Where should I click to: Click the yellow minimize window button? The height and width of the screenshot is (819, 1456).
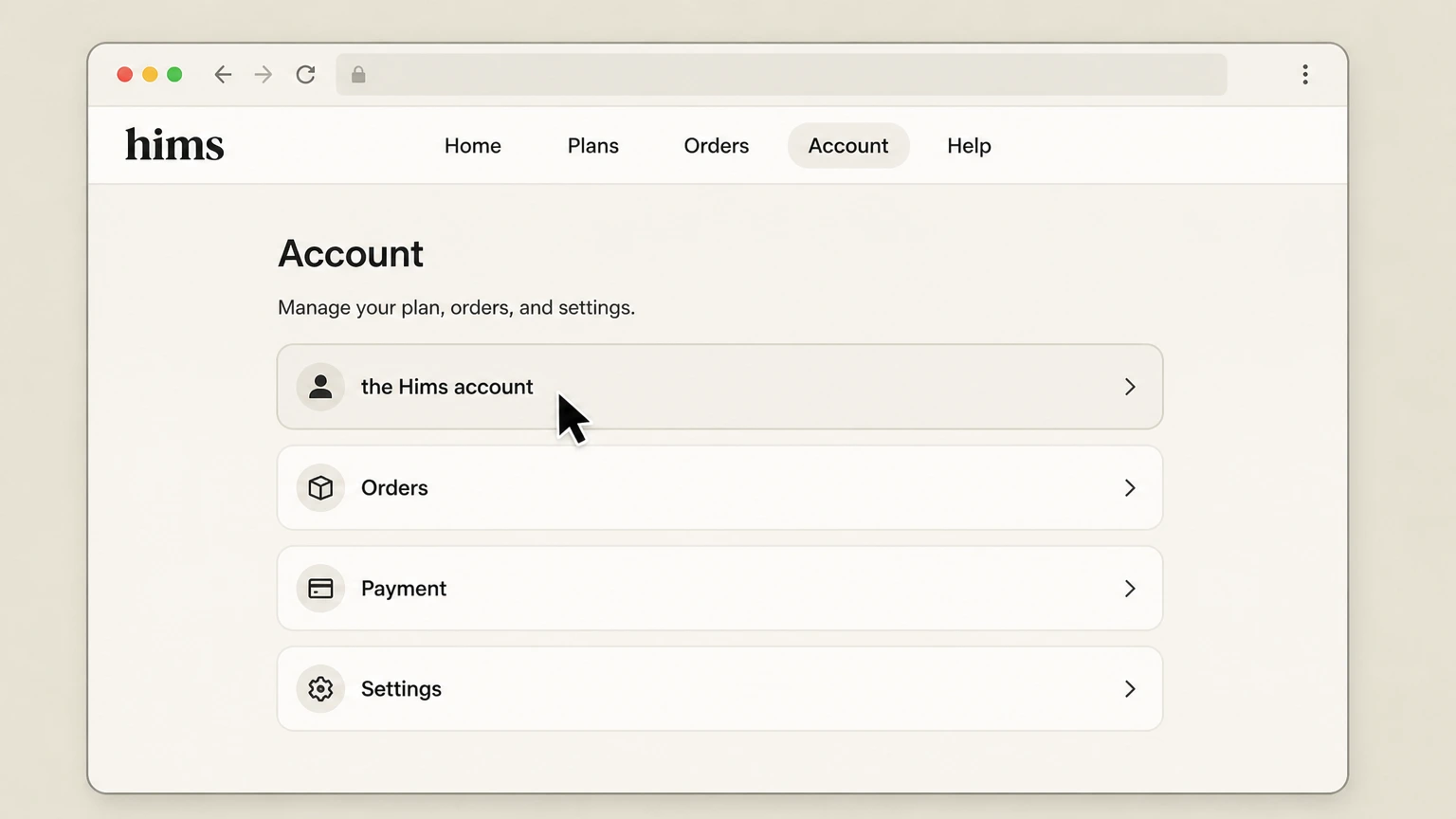click(150, 75)
